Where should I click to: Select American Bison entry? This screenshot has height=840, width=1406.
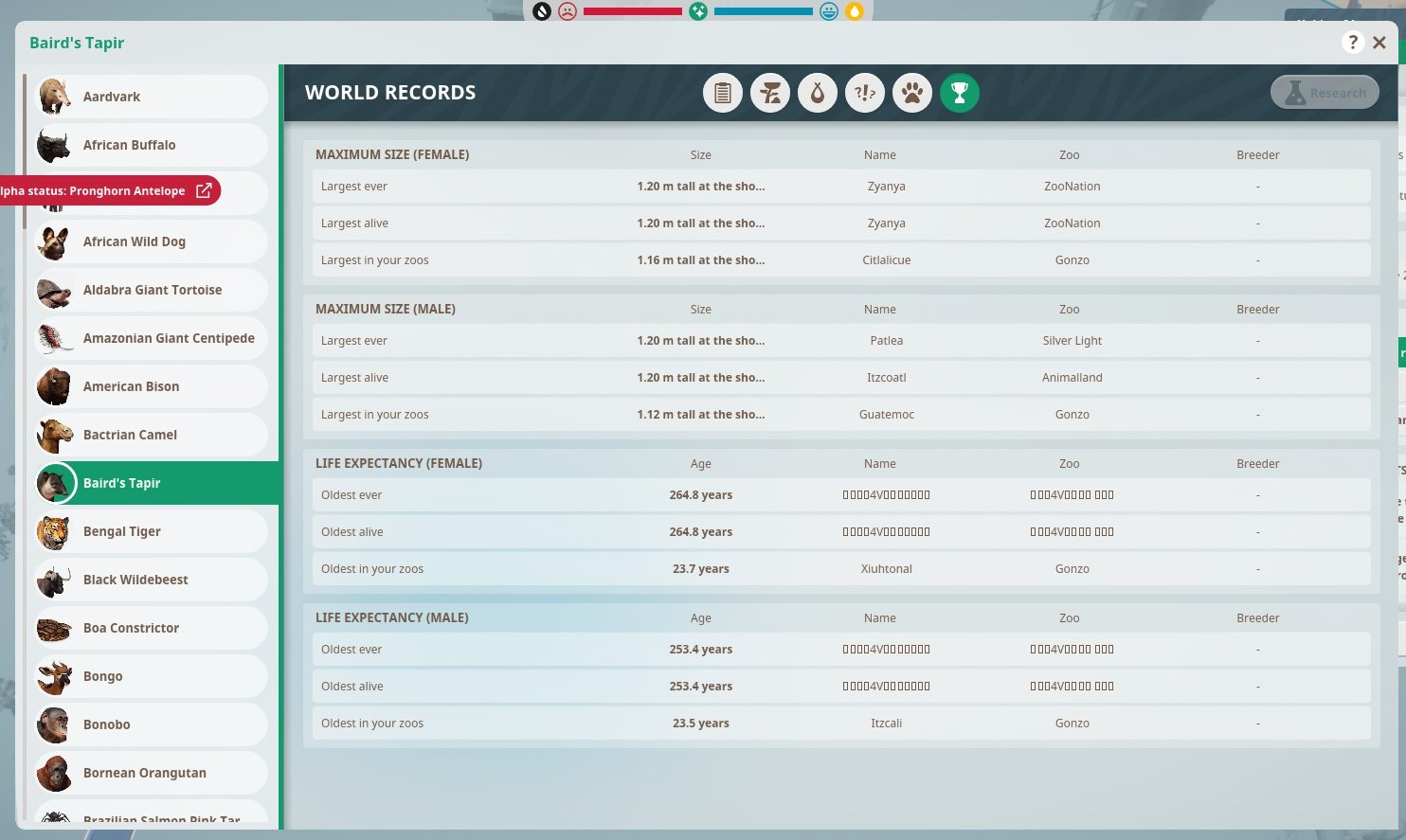[152, 386]
